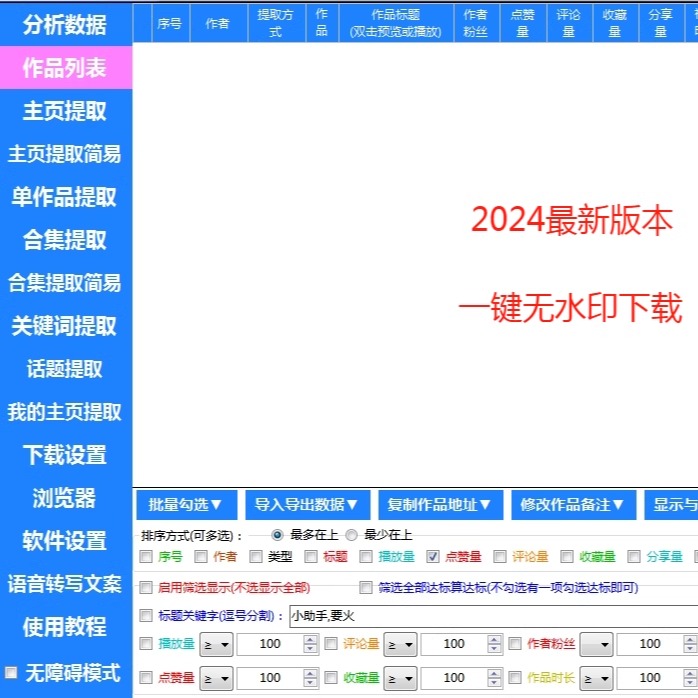Click the 播放量 filter value field

pyautogui.click(x=270, y=644)
